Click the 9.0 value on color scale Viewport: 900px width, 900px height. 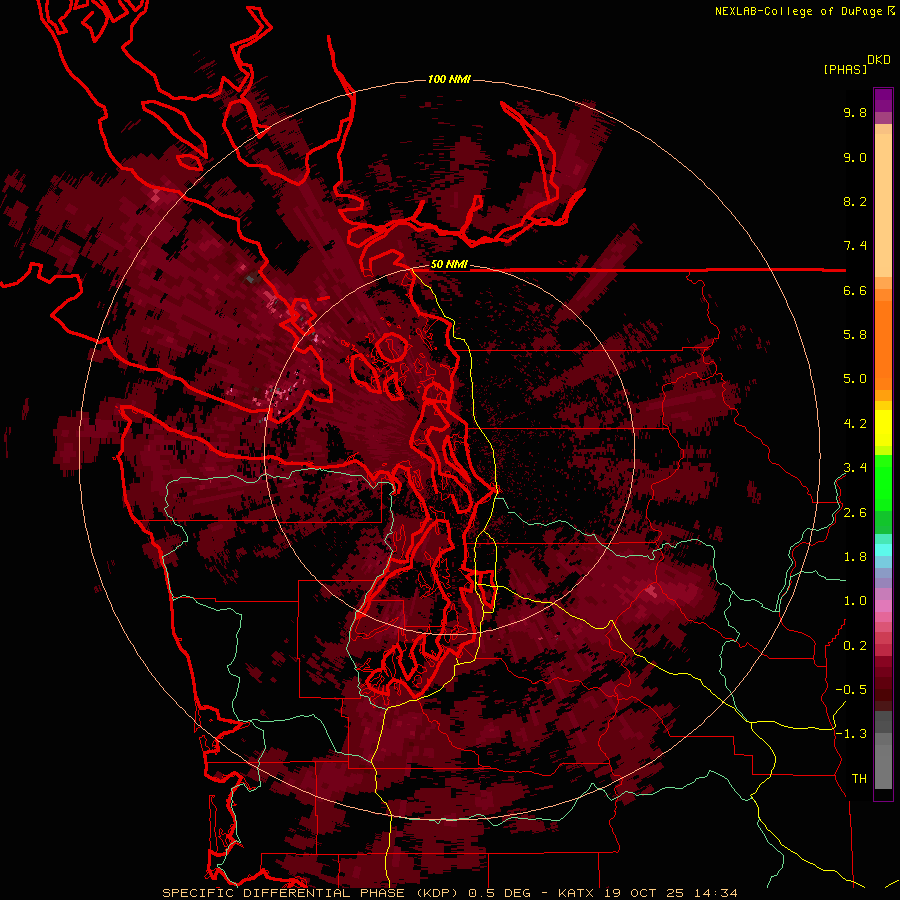click(855, 157)
